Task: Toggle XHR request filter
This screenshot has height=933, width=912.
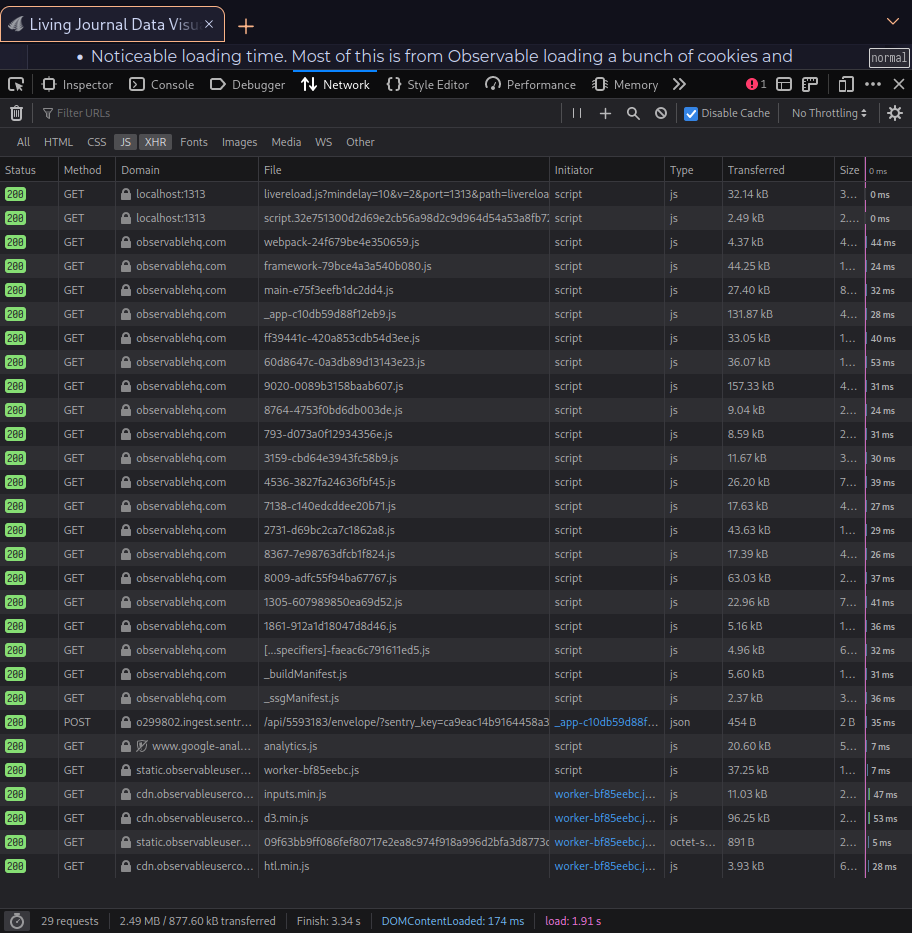Action: coord(155,142)
